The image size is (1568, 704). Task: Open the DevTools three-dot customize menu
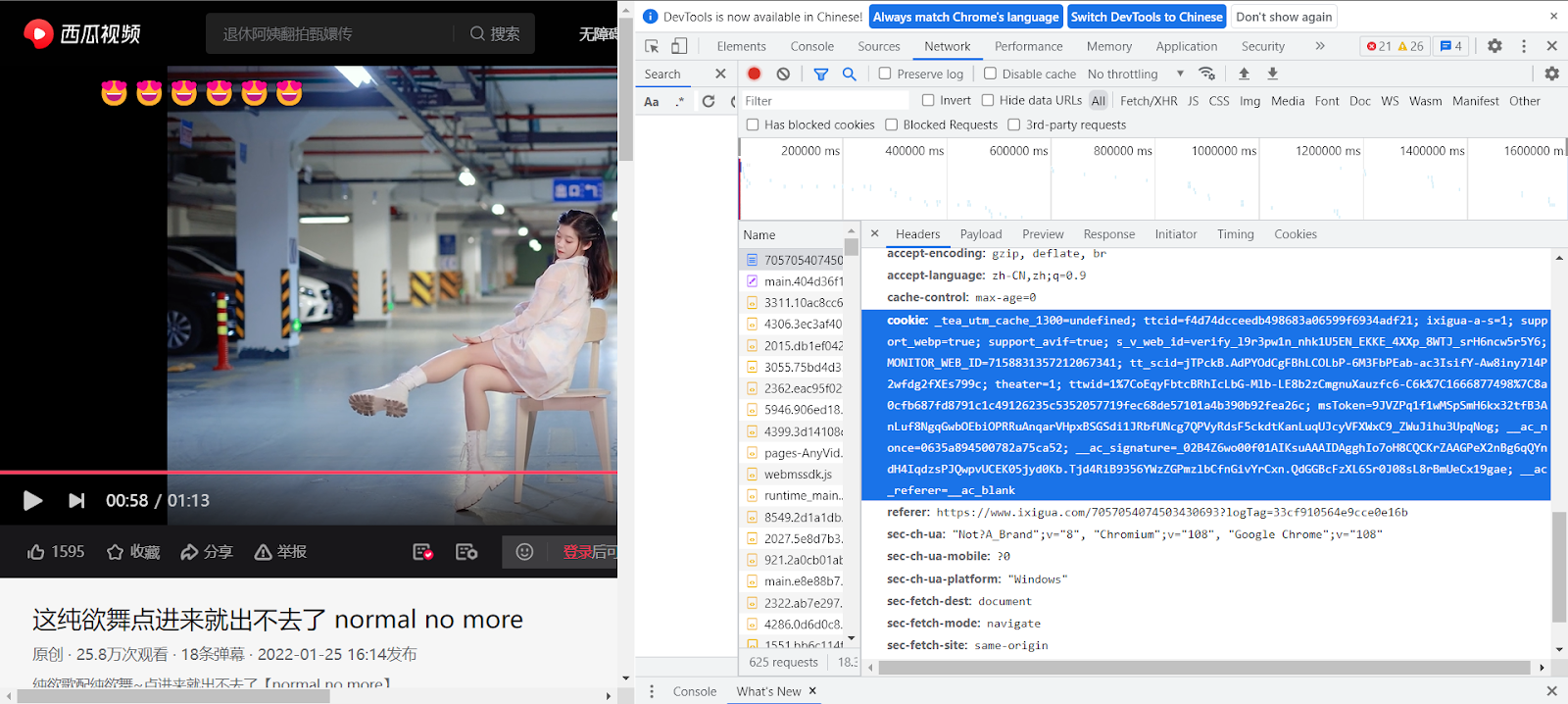tap(1524, 46)
